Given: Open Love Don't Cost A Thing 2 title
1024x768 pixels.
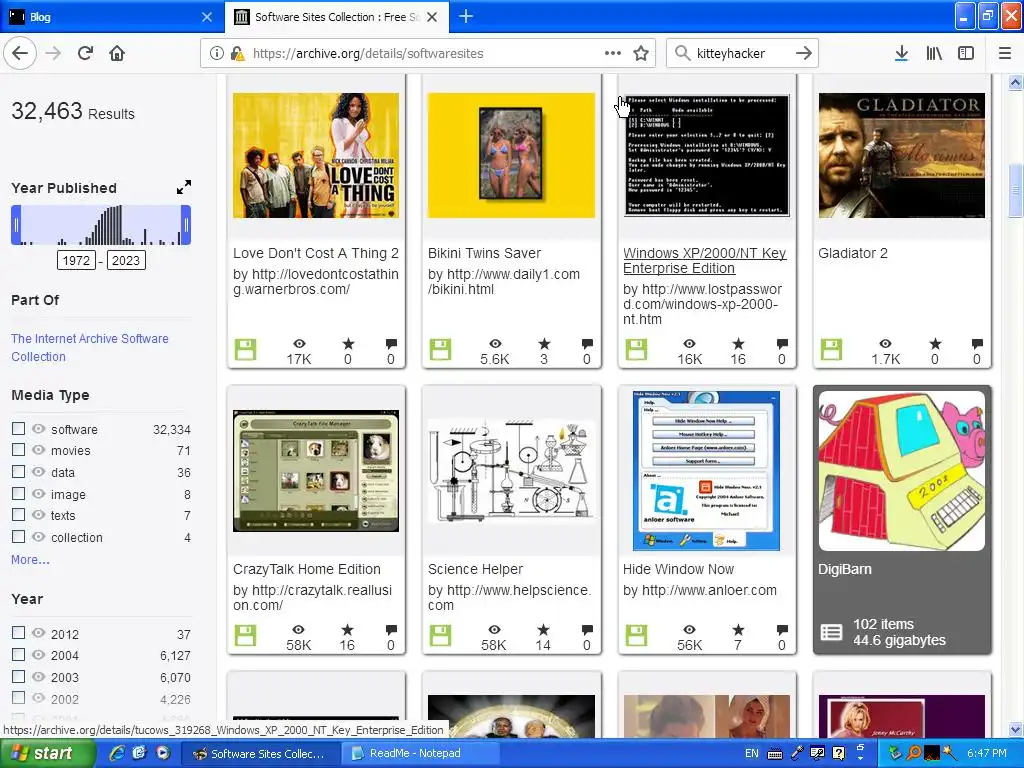Looking at the screenshot, I should tap(315, 253).
